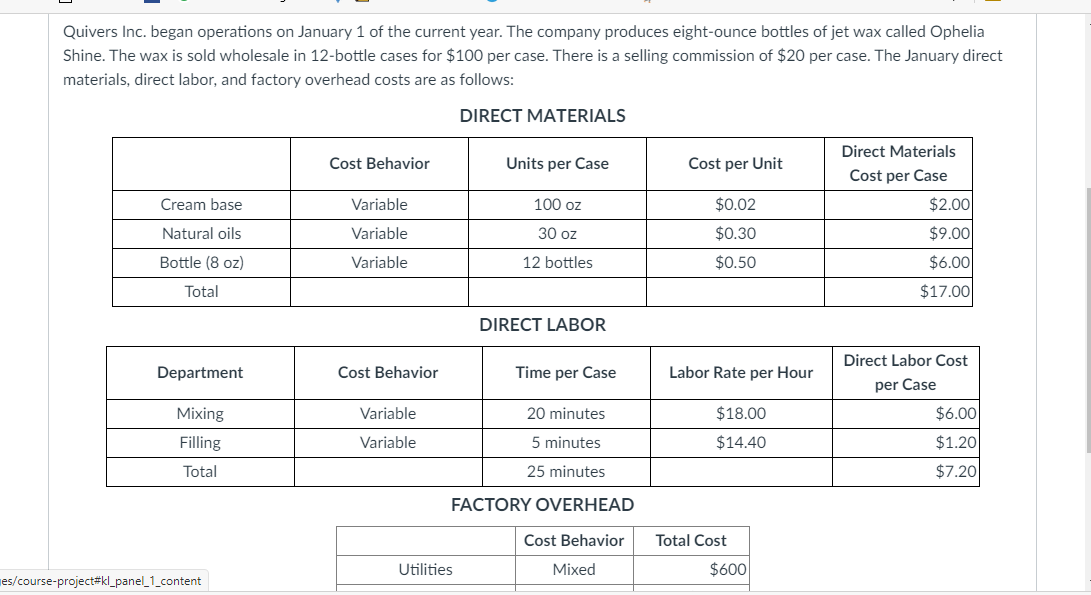The height and width of the screenshot is (595, 1091).
Task: Click the Mixed cost behavior cell for Utilities
Action: [x=573, y=569]
